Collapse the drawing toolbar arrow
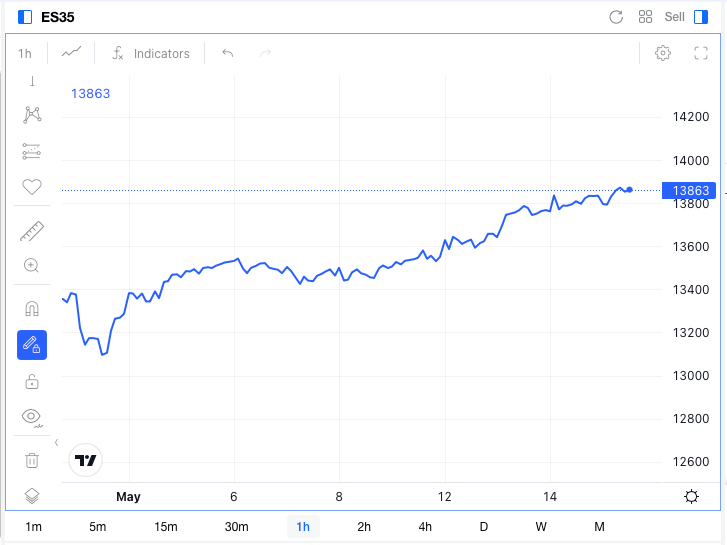This screenshot has height=545, width=727. 57,442
